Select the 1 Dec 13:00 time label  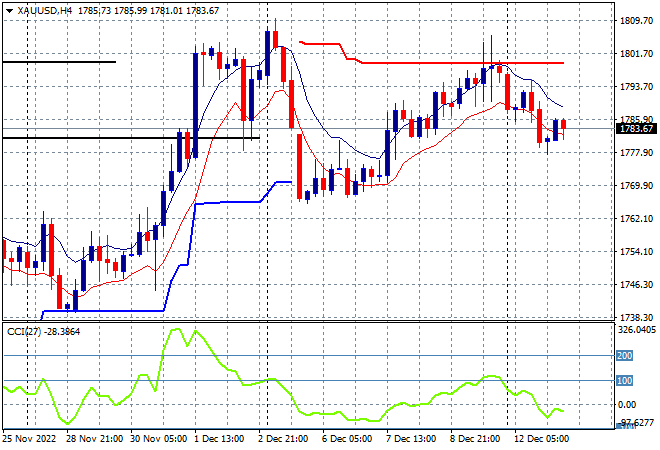(x=219, y=439)
